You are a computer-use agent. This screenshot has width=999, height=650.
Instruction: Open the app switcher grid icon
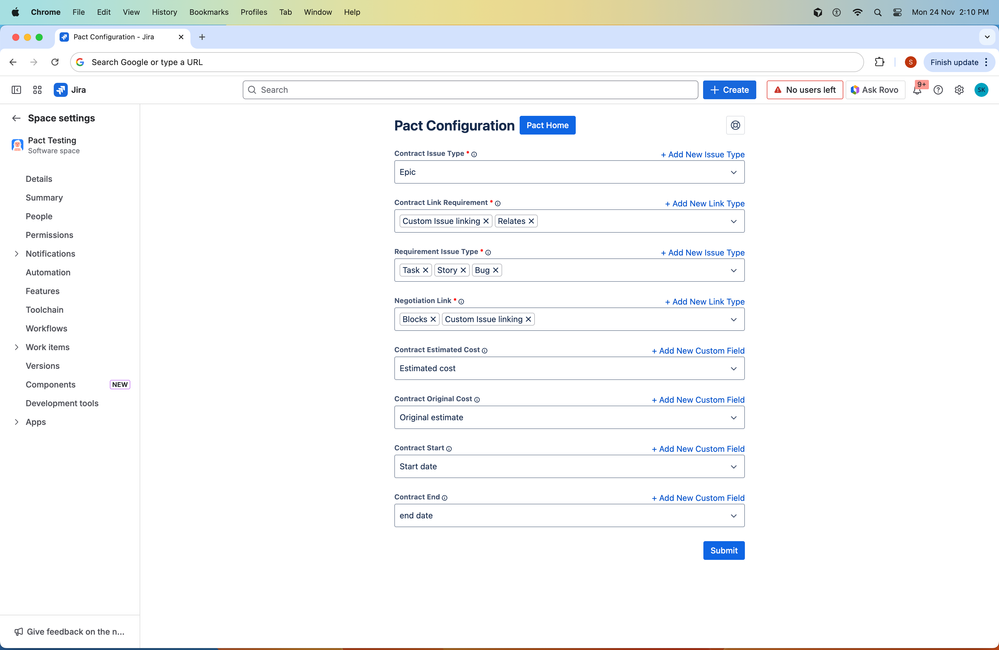pyautogui.click(x=37, y=90)
